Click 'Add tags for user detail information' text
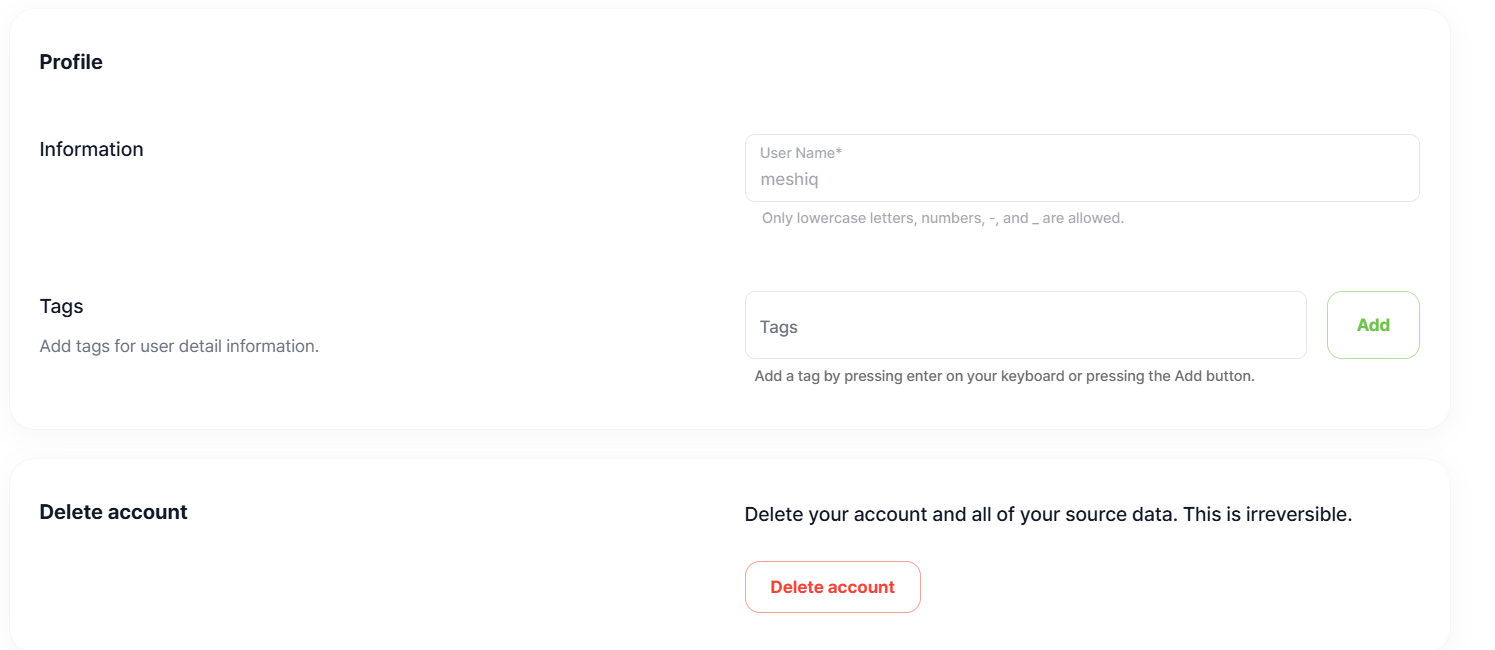The height and width of the screenshot is (650, 1495). click(x=179, y=345)
